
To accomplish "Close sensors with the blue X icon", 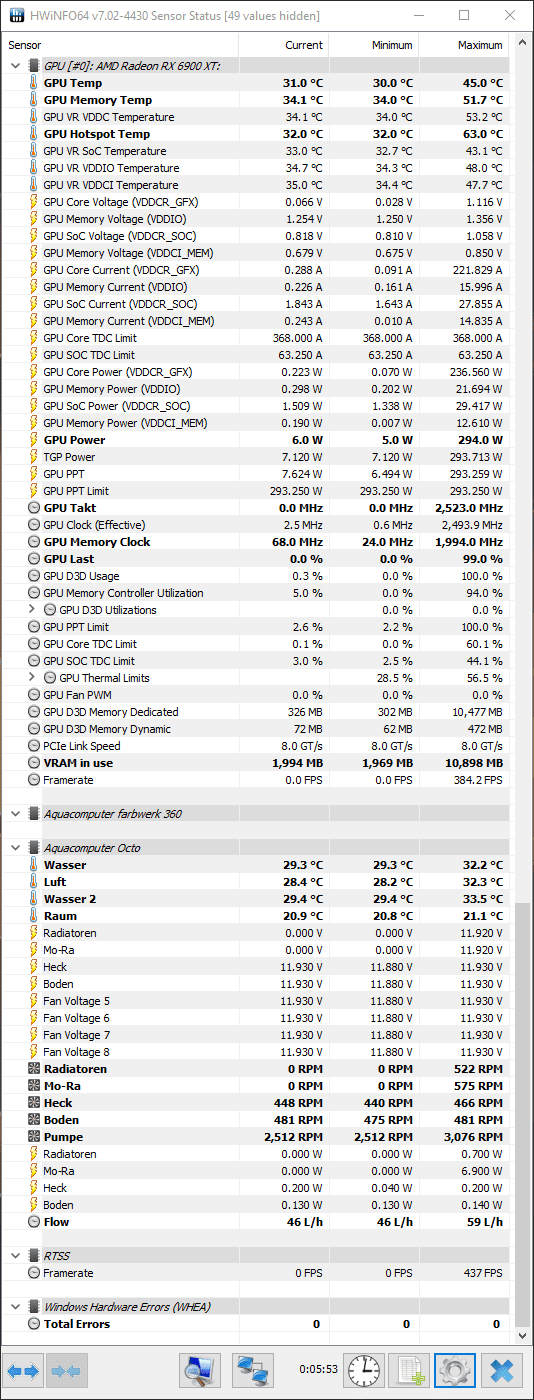I will pyautogui.click(x=502, y=1370).
